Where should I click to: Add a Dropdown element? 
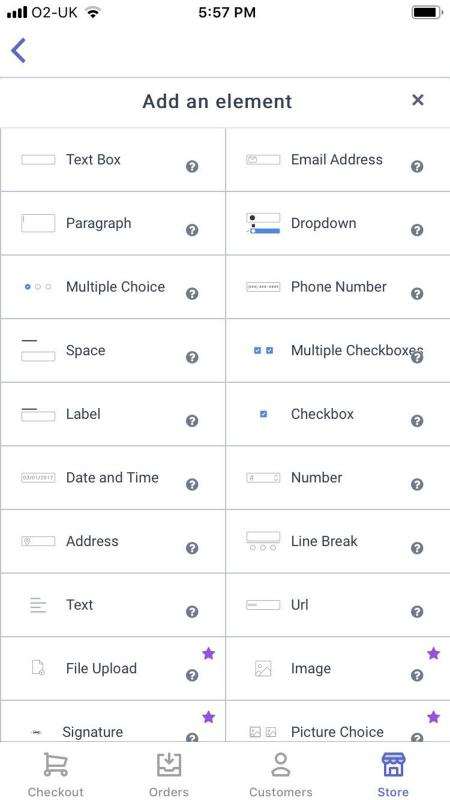coord(338,223)
